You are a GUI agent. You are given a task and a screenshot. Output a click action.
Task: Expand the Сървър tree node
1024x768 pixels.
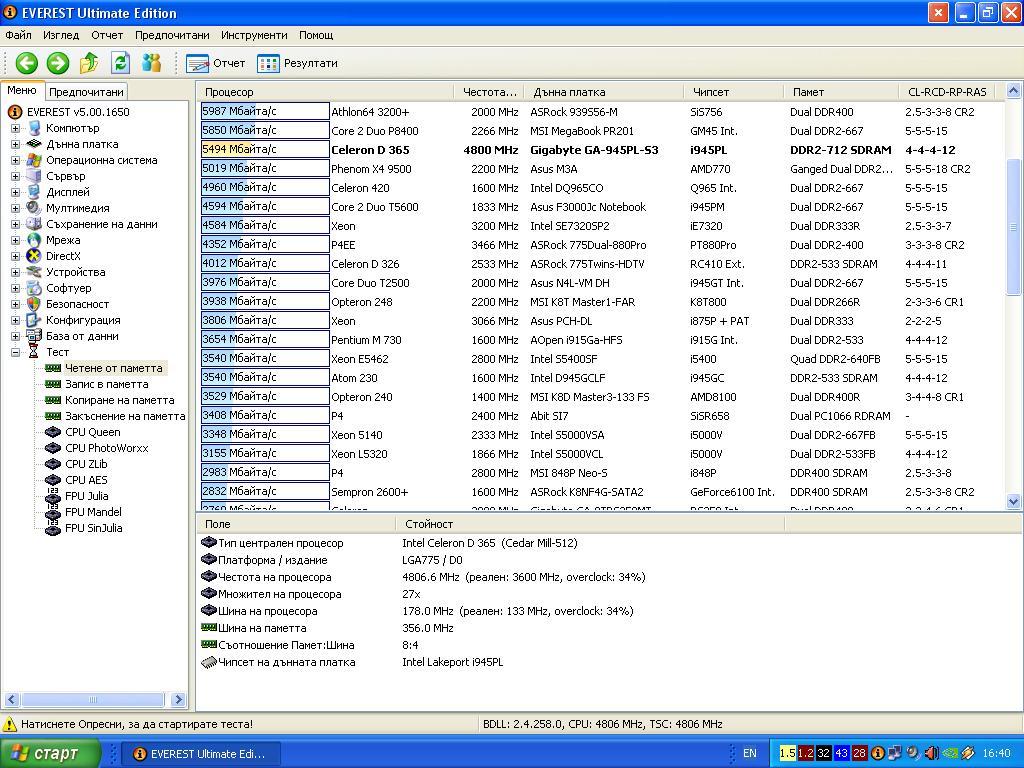coord(15,176)
